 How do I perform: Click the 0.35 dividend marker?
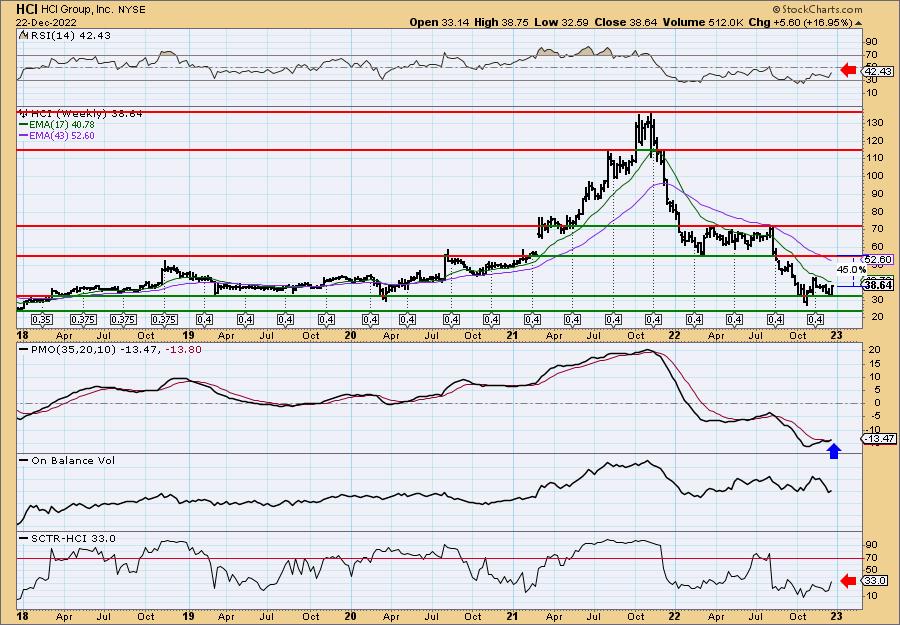click(42, 320)
